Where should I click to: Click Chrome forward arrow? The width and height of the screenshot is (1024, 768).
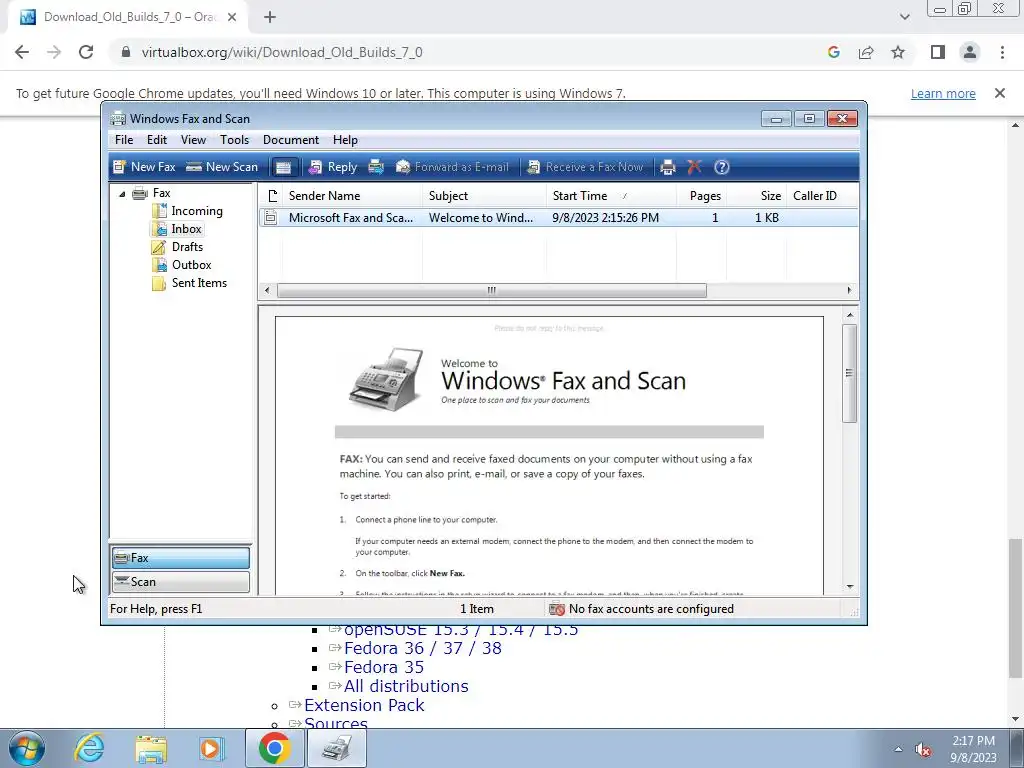[x=54, y=52]
